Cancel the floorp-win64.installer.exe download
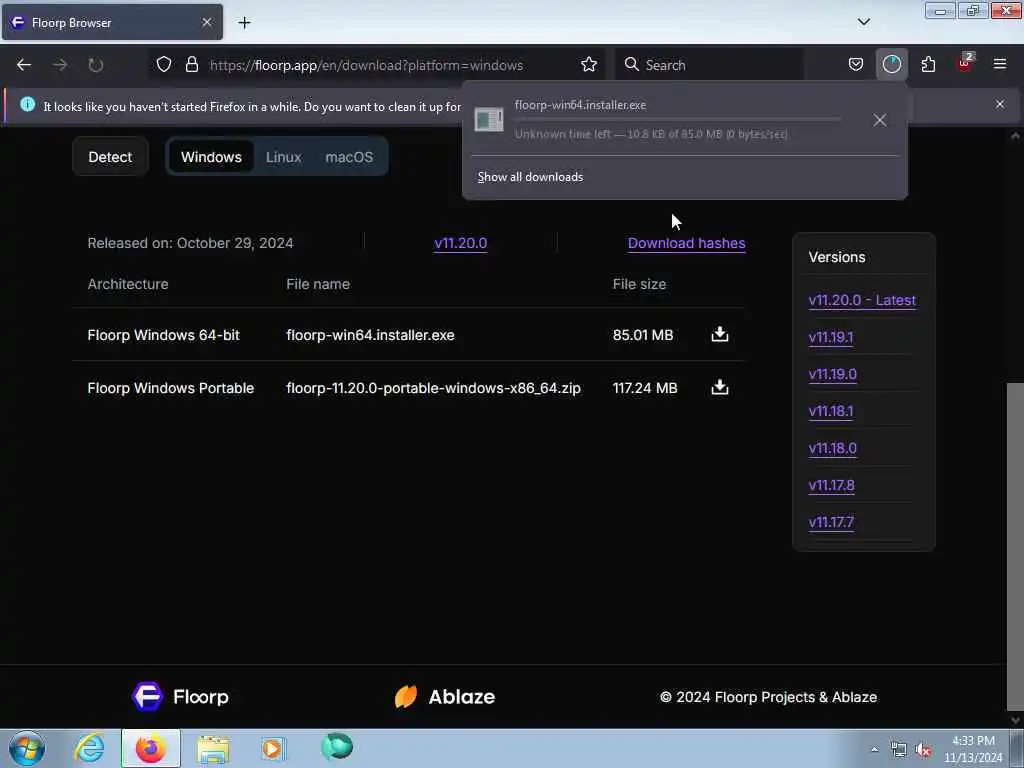Image resolution: width=1024 pixels, height=768 pixels. pos(880,120)
